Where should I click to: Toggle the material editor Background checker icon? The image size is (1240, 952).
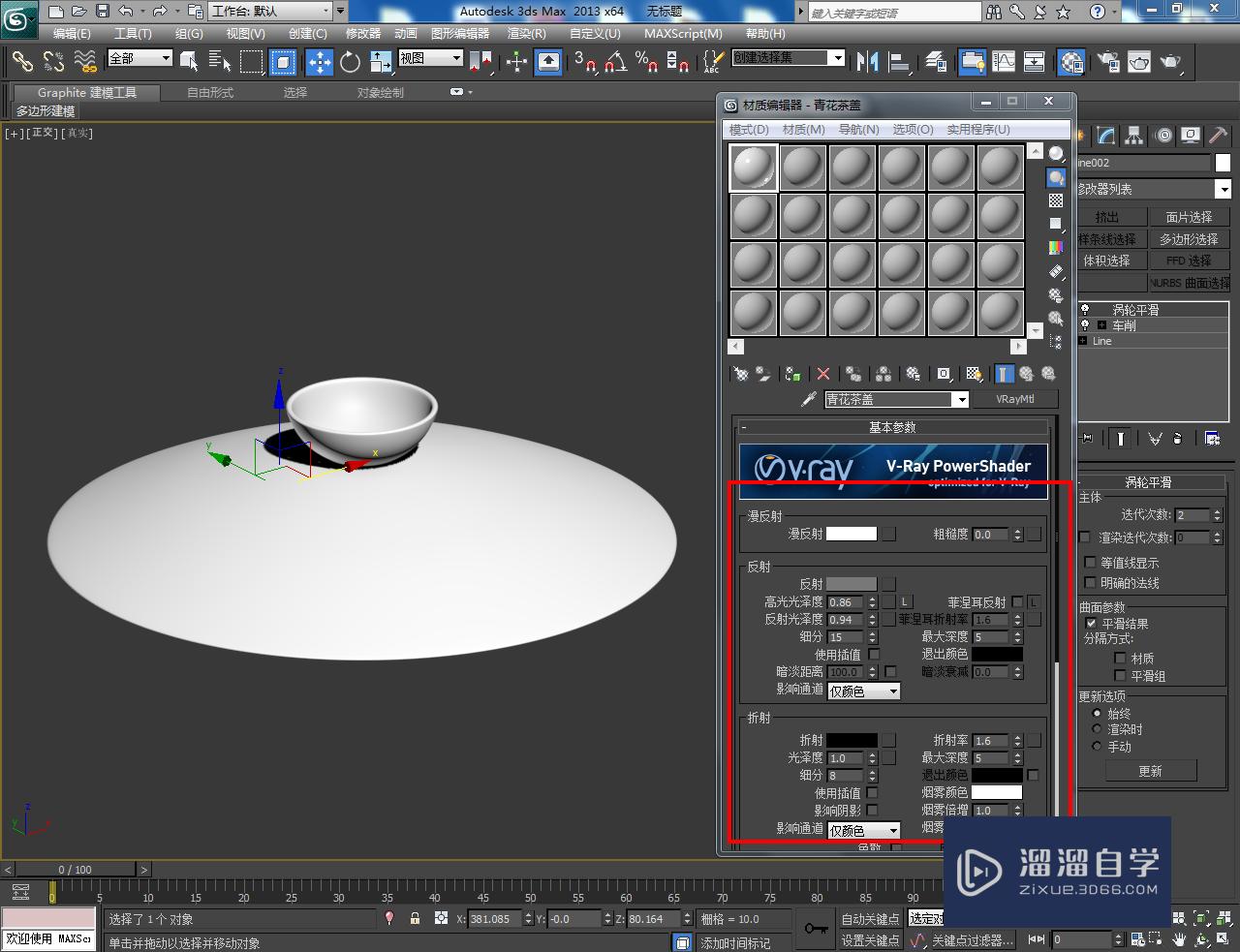tap(1056, 200)
